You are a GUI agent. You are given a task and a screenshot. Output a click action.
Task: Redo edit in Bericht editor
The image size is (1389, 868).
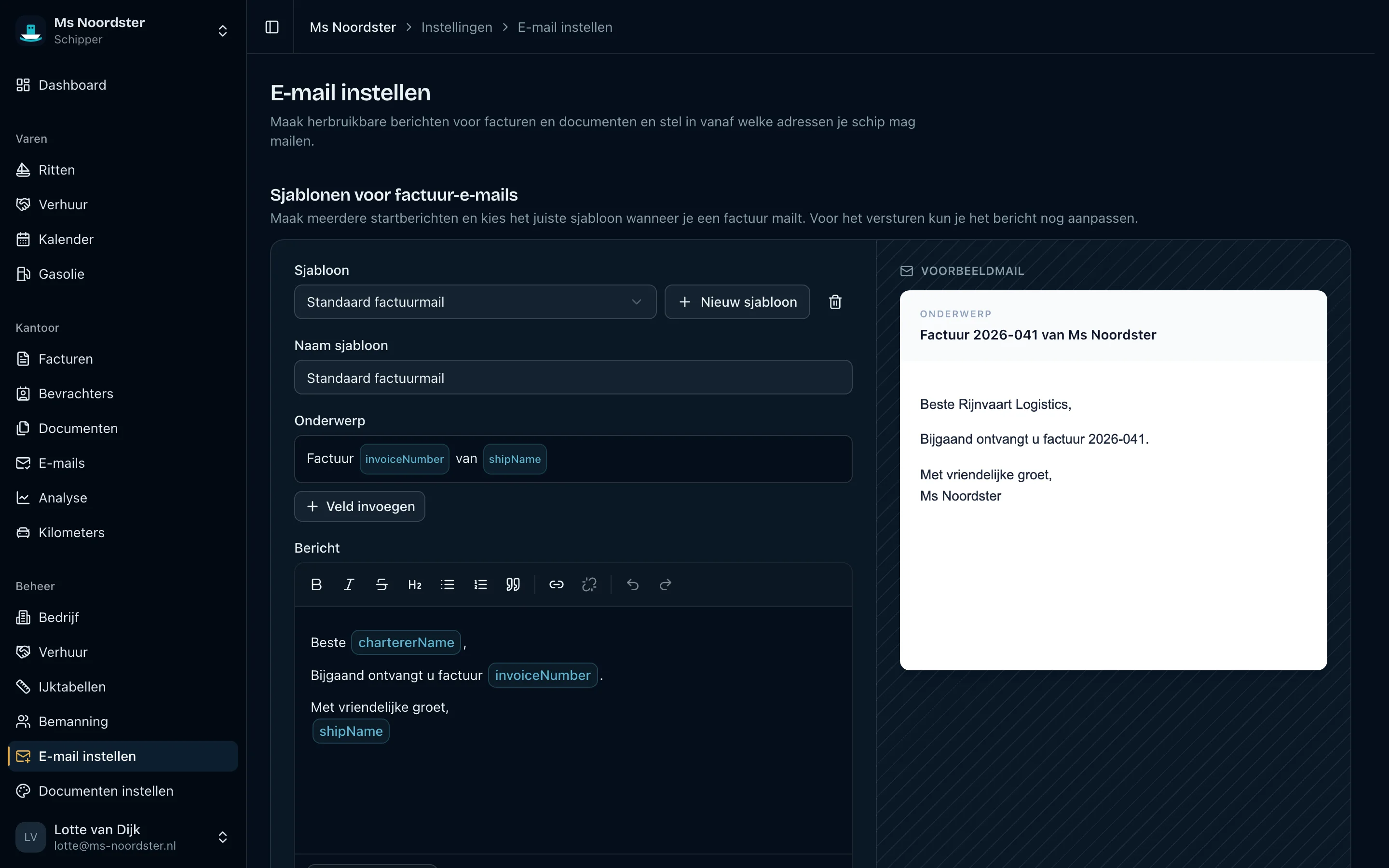pyautogui.click(x=665, y=584)
